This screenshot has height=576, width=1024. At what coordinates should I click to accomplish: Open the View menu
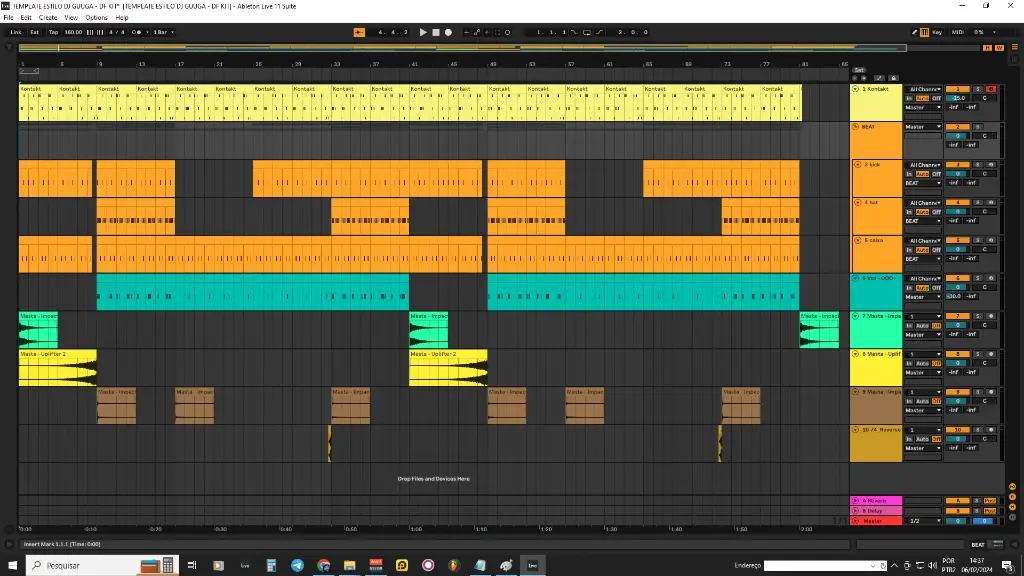tap(71, 18)
